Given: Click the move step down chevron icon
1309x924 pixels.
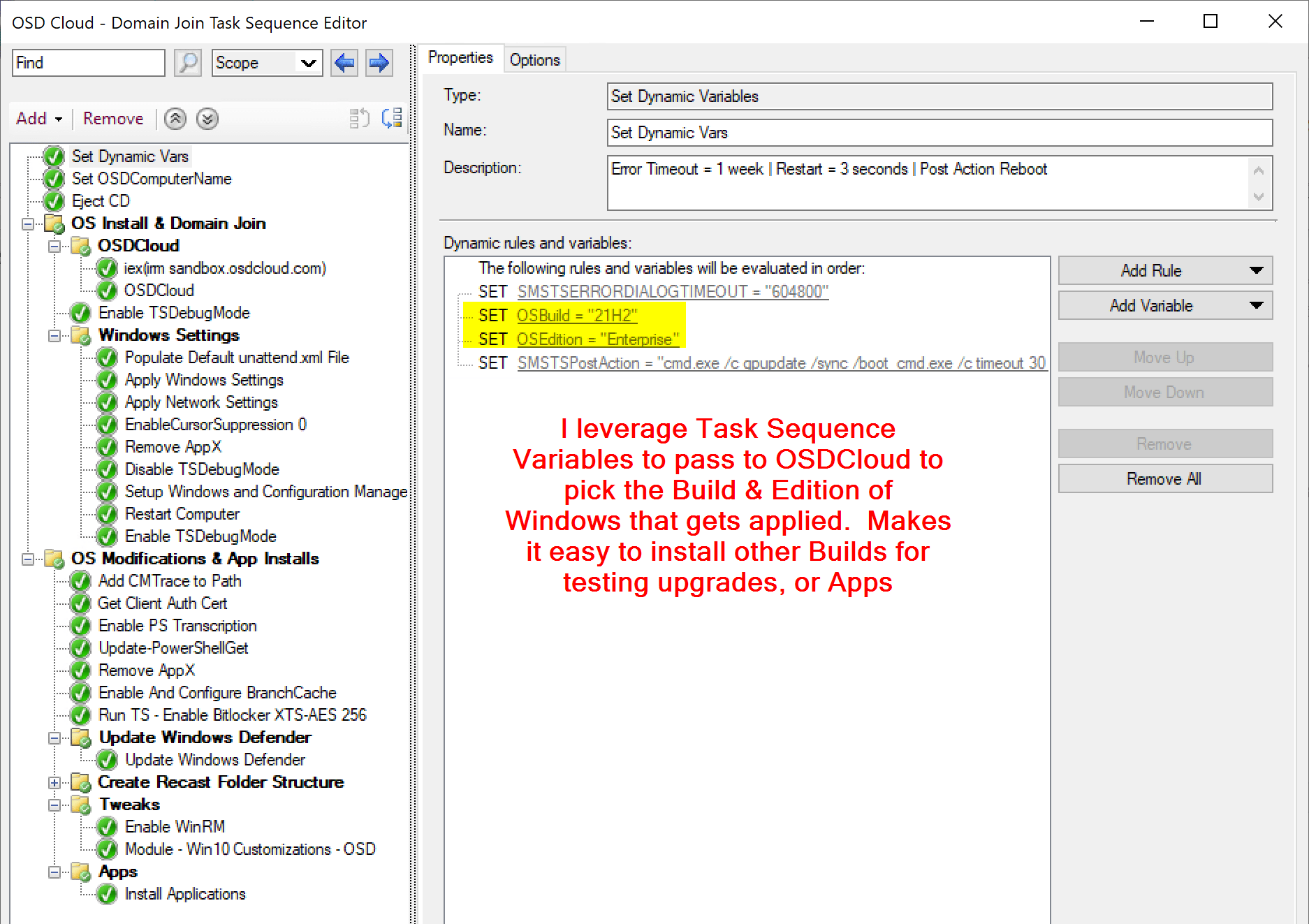Looking at the screenshot, I should click(207, 119).
